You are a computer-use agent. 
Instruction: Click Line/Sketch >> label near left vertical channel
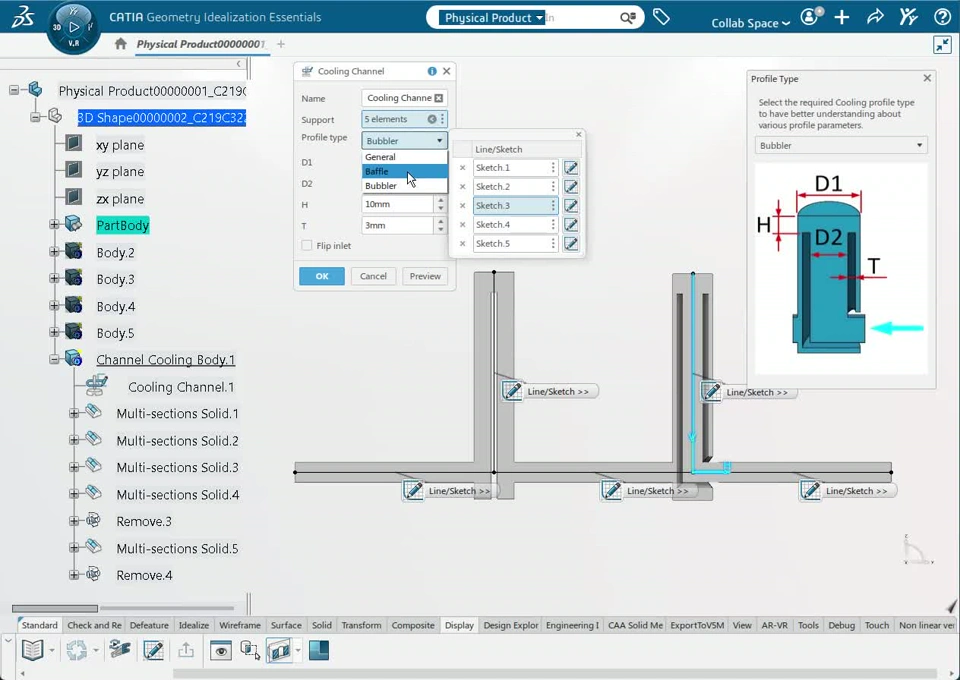pyautogui.click(x=558, y=392)
